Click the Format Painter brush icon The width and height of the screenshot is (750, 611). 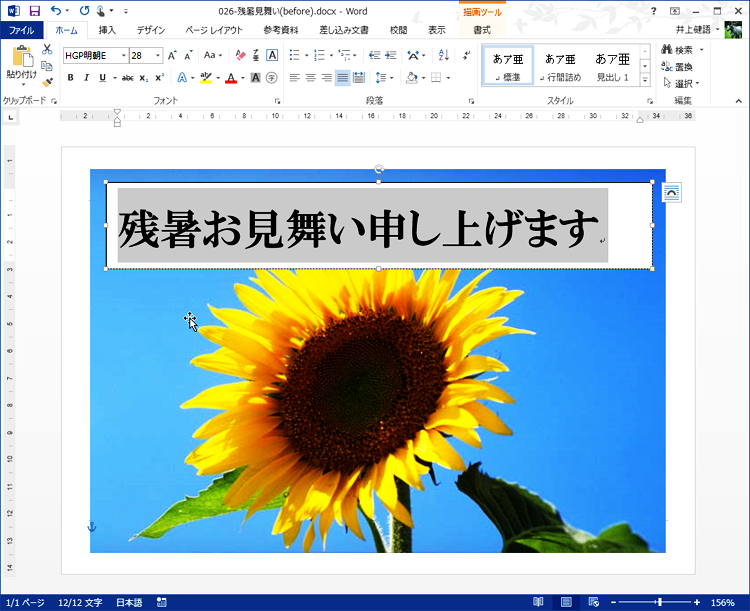(x=47, y=82)
